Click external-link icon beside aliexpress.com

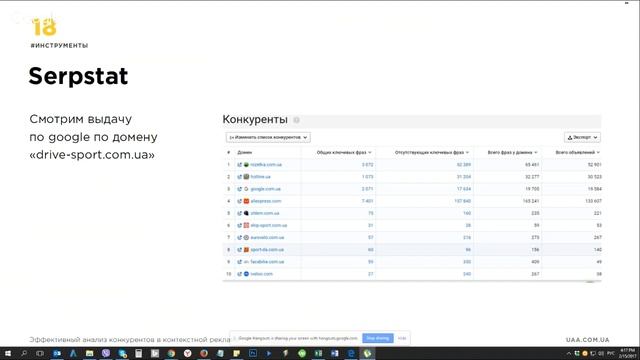[240, 201]
